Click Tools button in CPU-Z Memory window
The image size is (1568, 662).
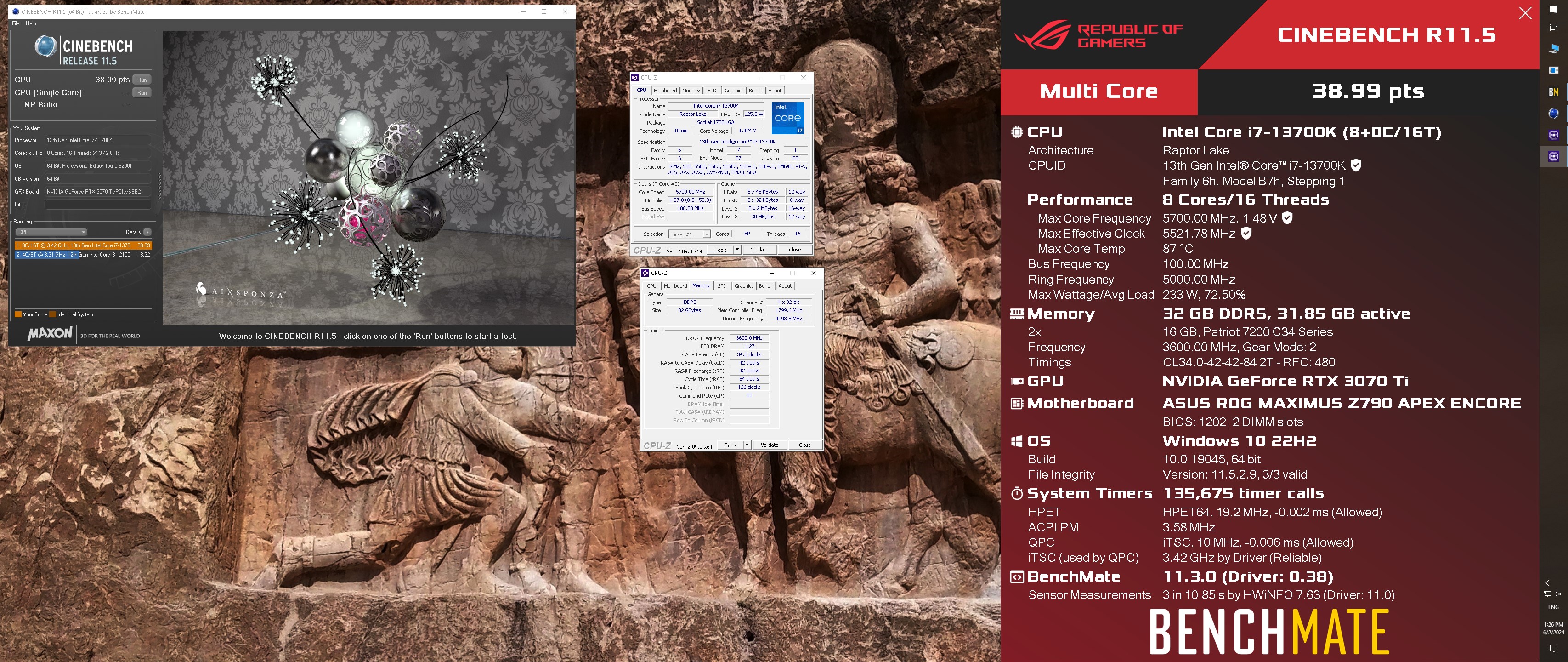(x=730, y=445)
